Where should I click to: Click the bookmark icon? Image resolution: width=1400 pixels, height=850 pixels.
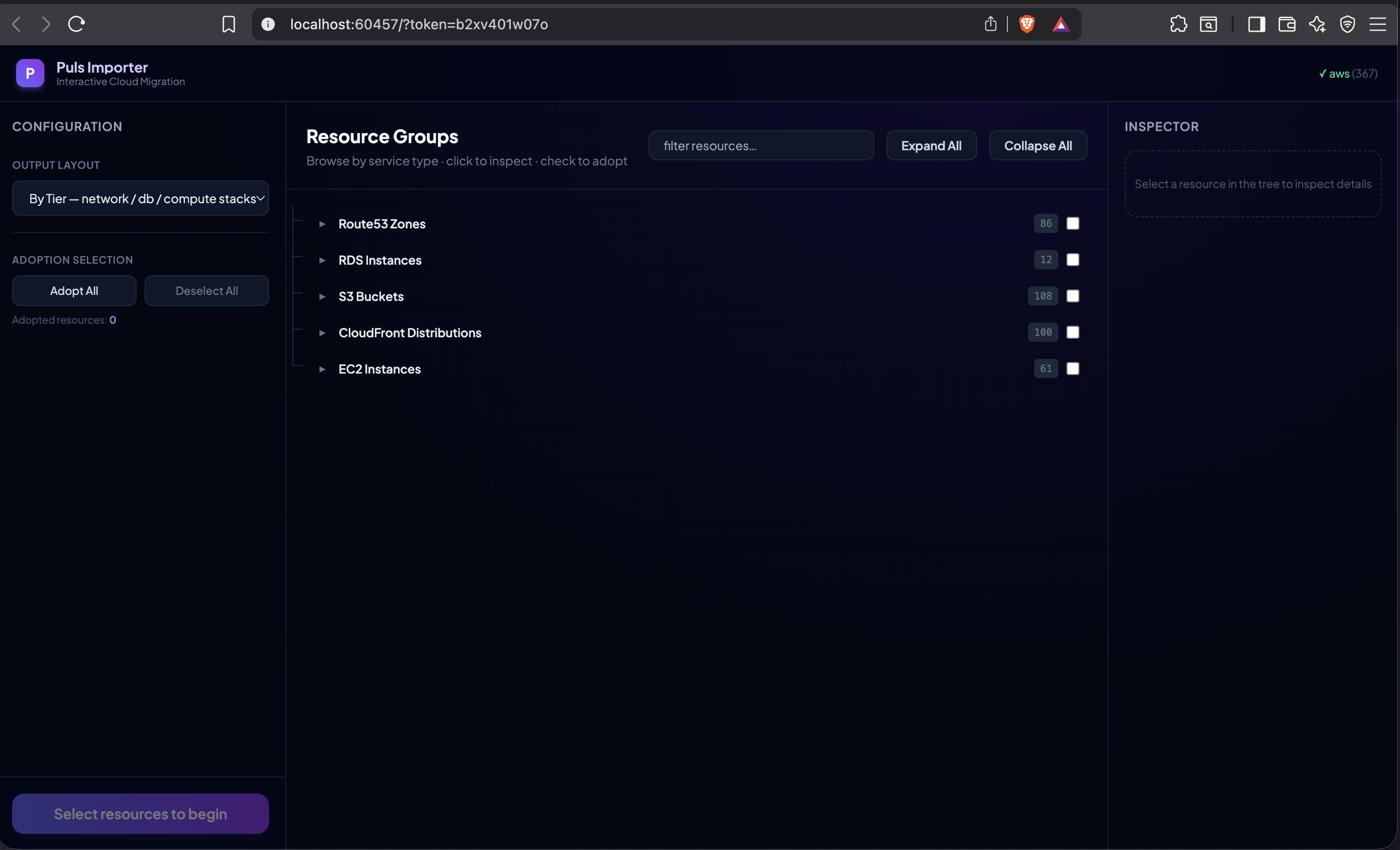point(228,24)
